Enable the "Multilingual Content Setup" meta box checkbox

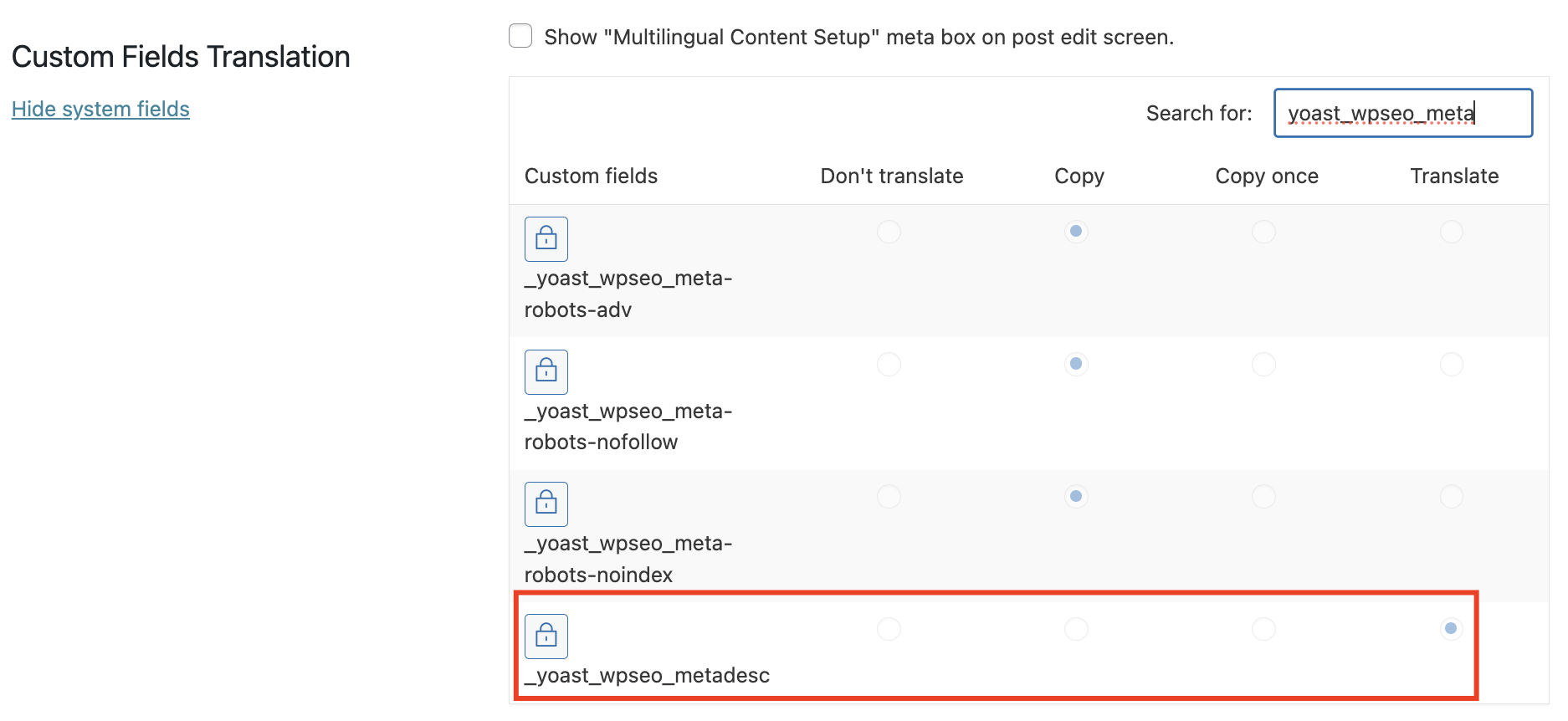[520, 36]
